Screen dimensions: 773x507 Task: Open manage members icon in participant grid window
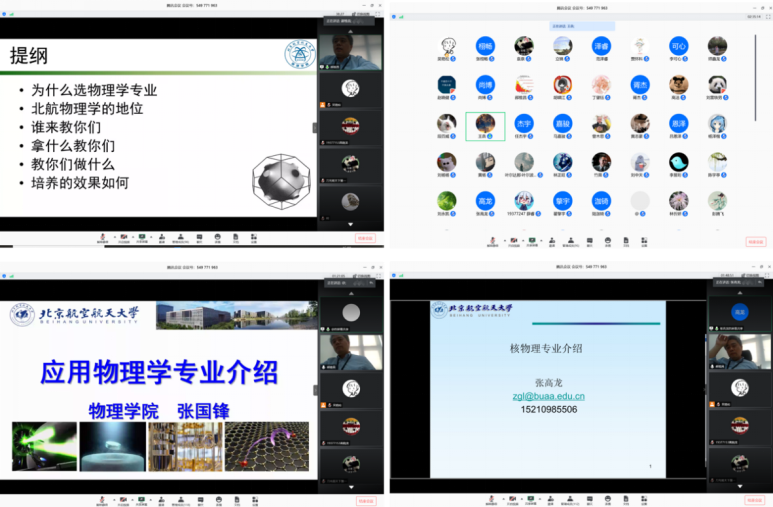[570, 239]
